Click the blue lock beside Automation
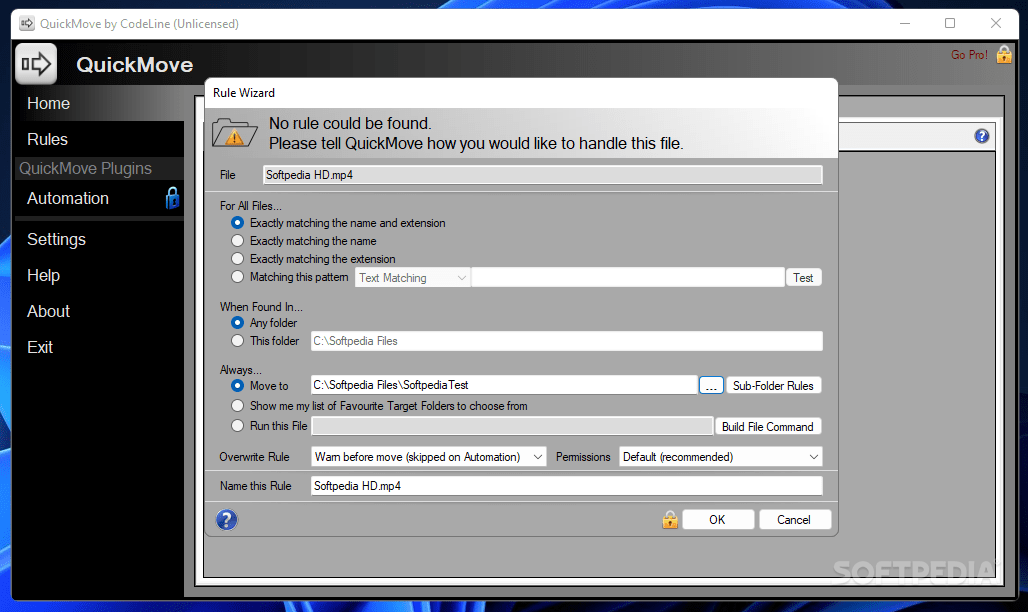1028x612 pixels. click(x=172, y=197)
